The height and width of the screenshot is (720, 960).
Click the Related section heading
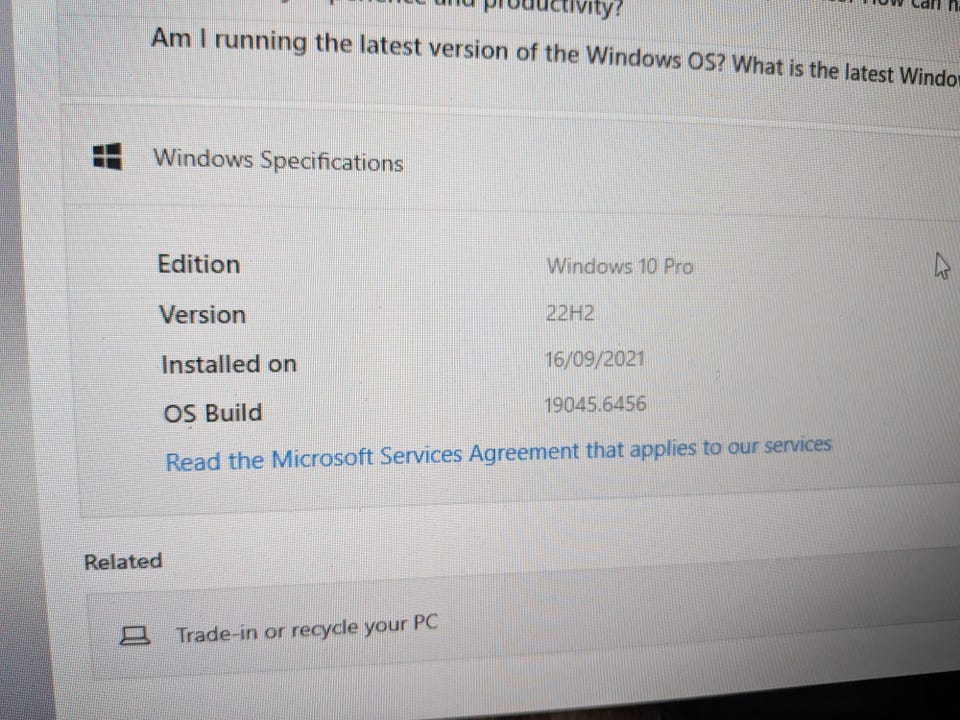123,561
